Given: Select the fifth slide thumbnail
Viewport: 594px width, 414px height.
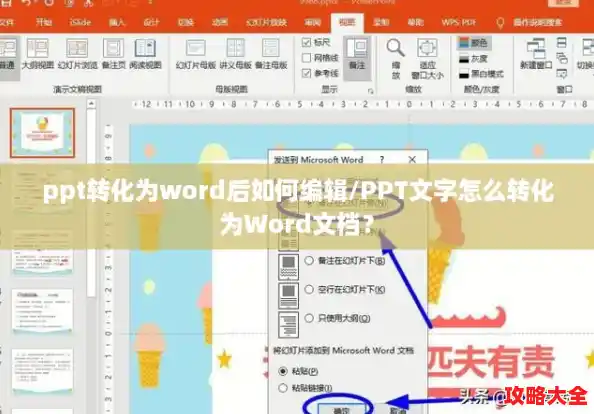Looking at the screenshot, I should click(42, 372).
